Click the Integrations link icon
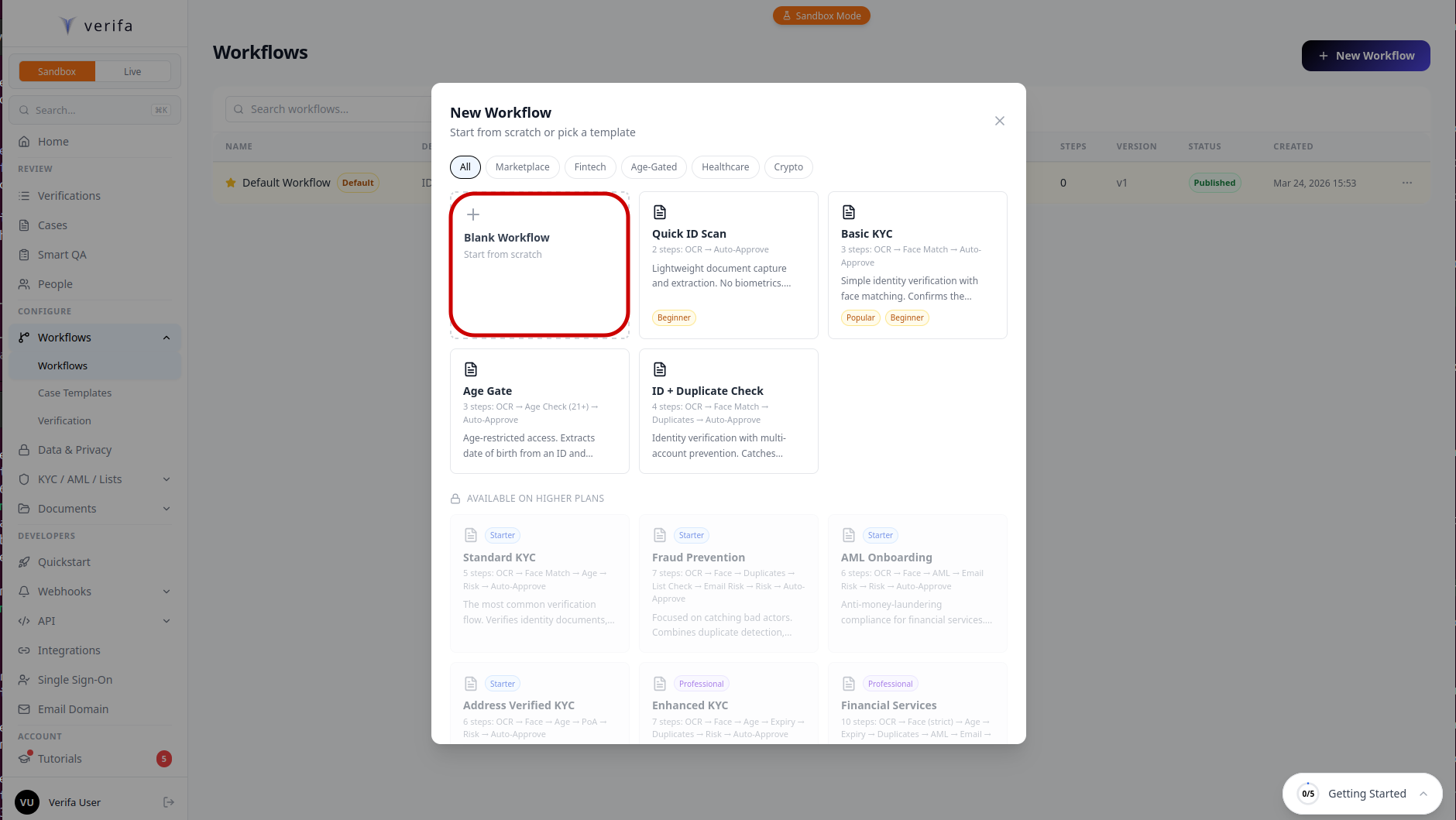 tap(24, 650)
